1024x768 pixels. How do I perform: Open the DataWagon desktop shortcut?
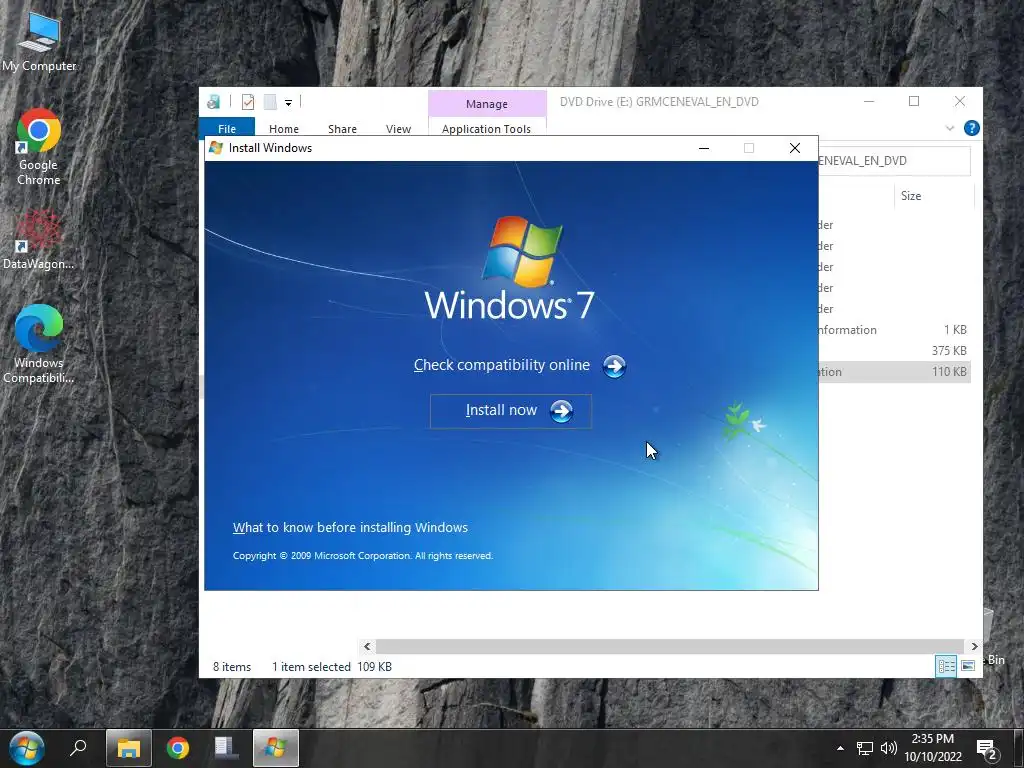[x=39, y=240]
